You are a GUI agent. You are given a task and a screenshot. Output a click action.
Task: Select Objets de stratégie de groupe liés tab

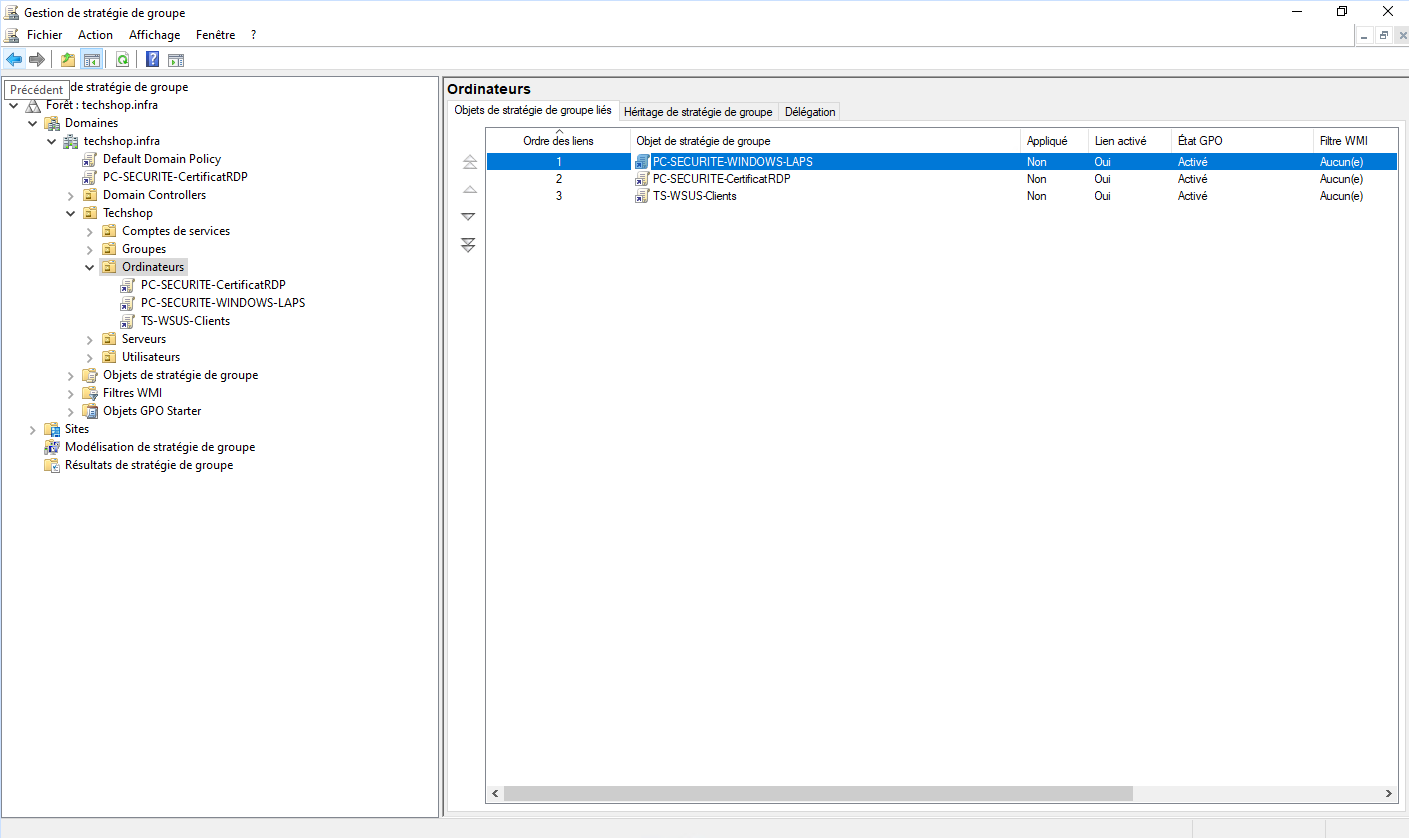[533, 110]
